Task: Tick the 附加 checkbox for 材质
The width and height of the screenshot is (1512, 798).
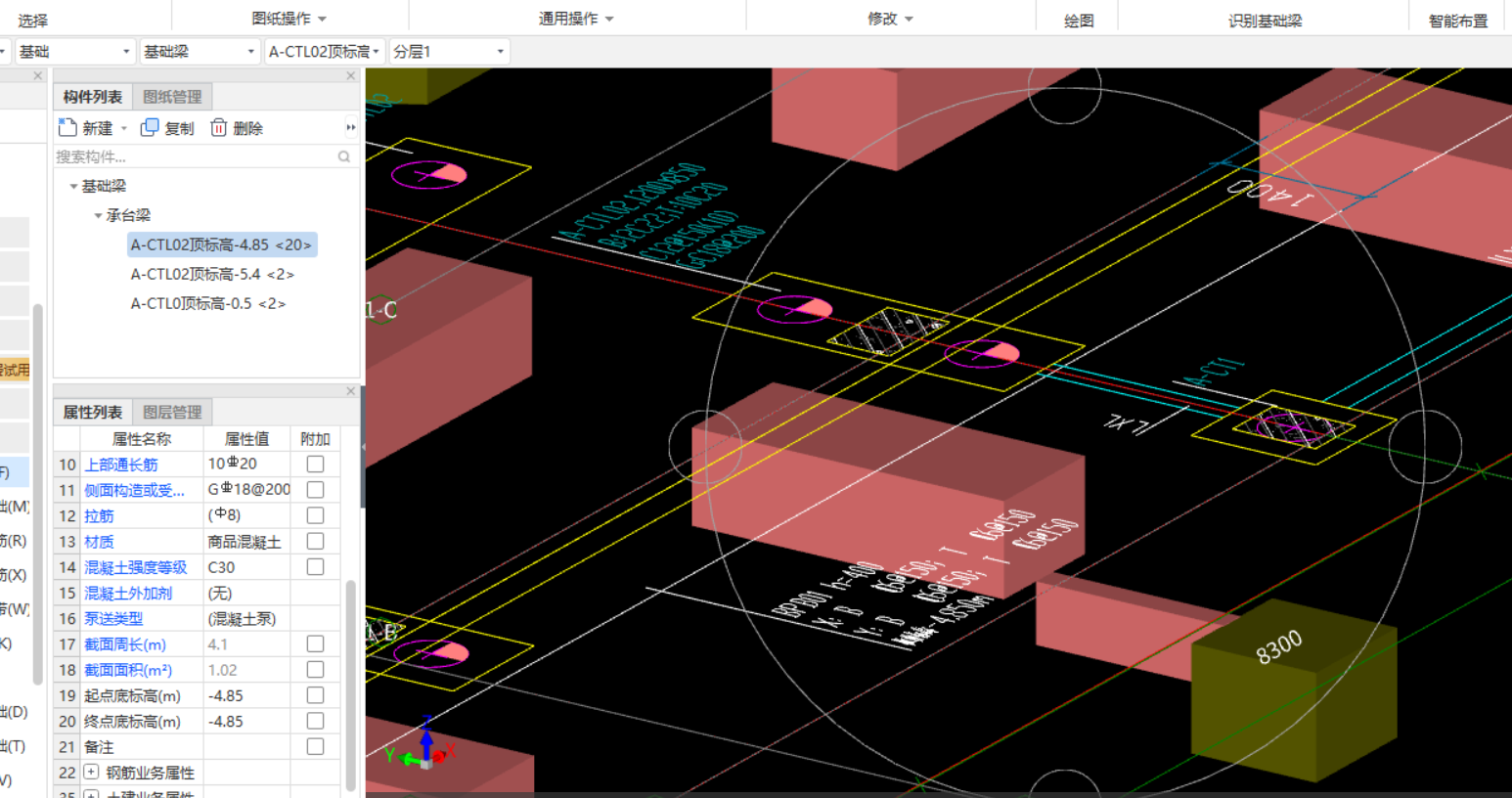Action: click(x=315, y=541)
